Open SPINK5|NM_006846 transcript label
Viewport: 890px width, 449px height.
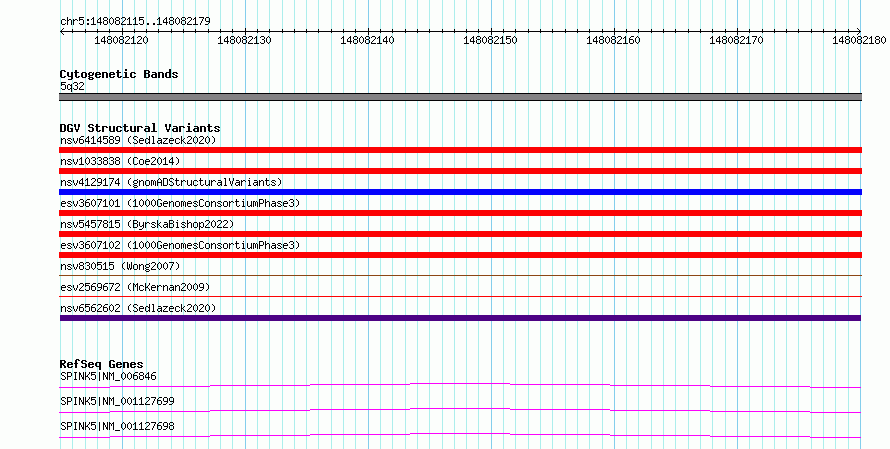point(108,376)
